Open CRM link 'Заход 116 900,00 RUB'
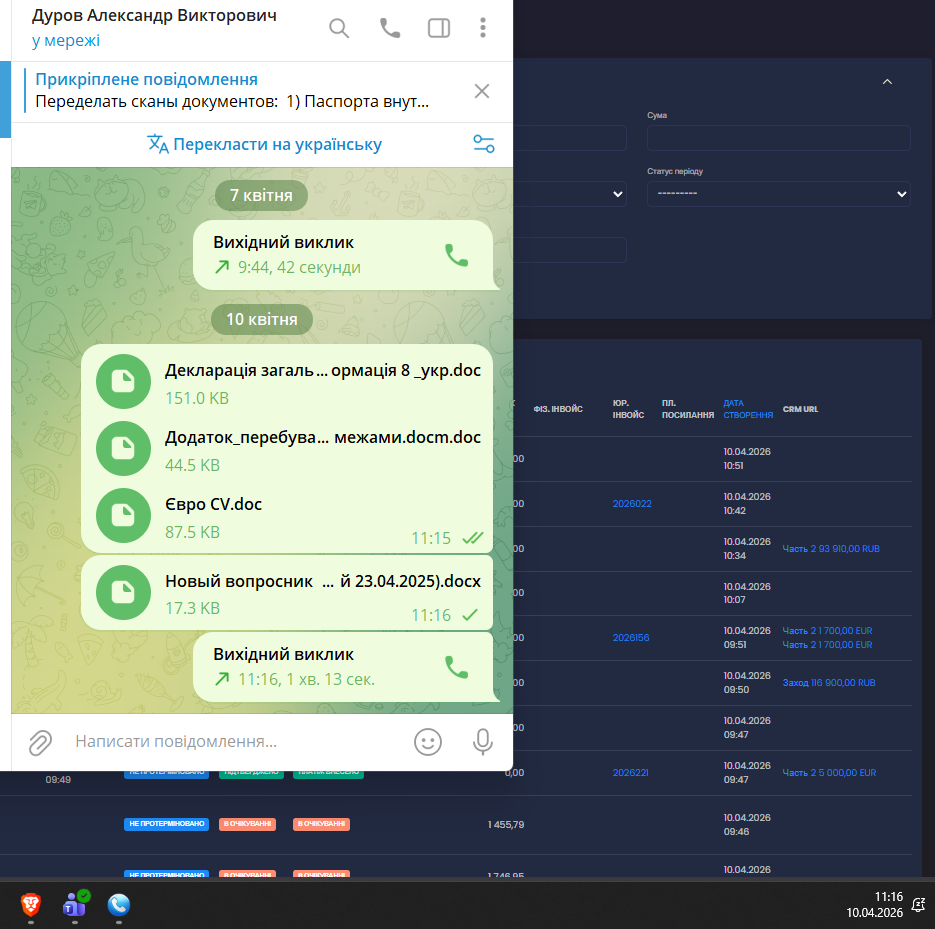935x929 pixels. tap(829, 683)
